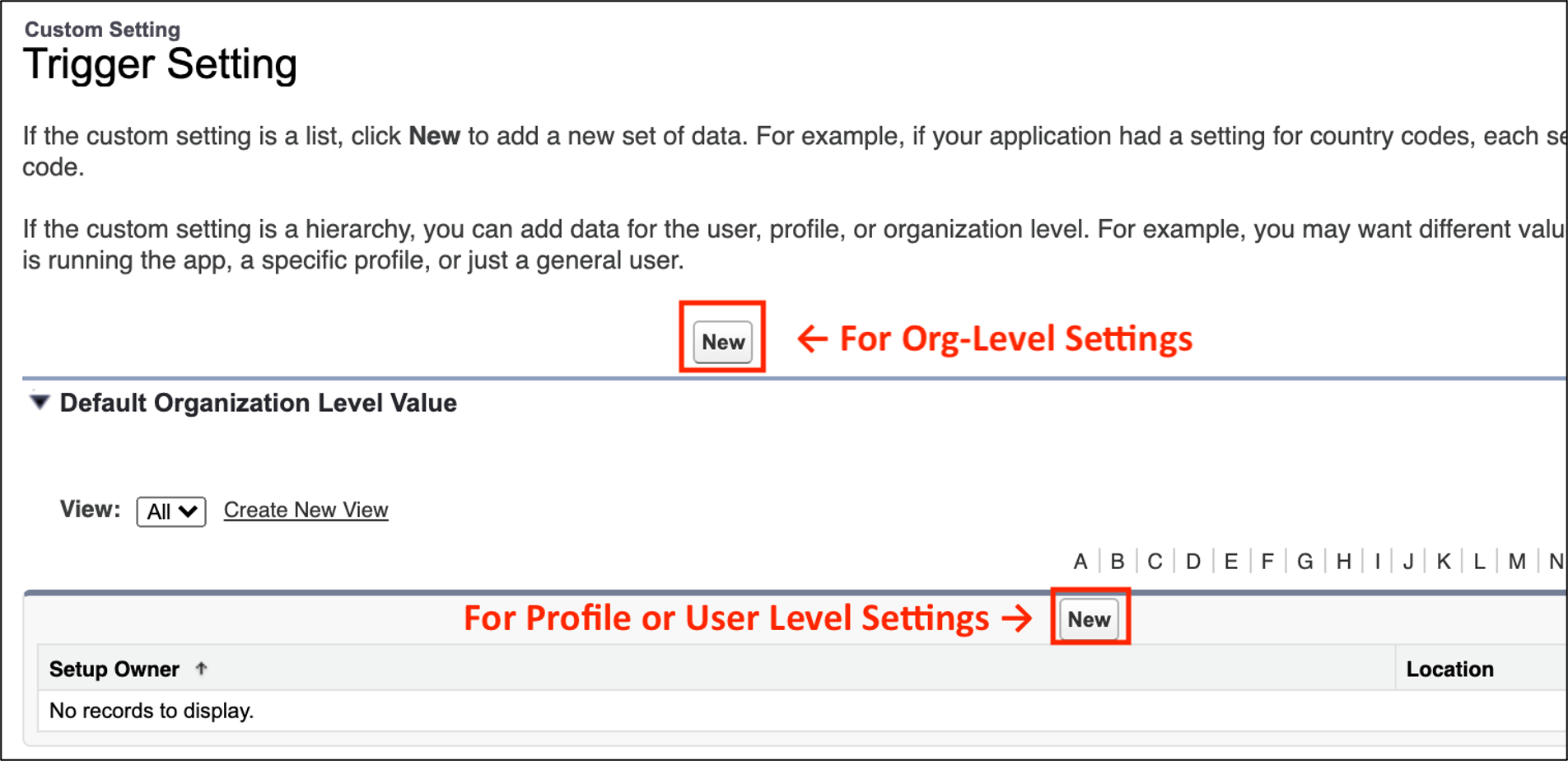Viewport: 1568px width, 761px height.
Task: Sort by Location column header
Action: click(1449, 669)
